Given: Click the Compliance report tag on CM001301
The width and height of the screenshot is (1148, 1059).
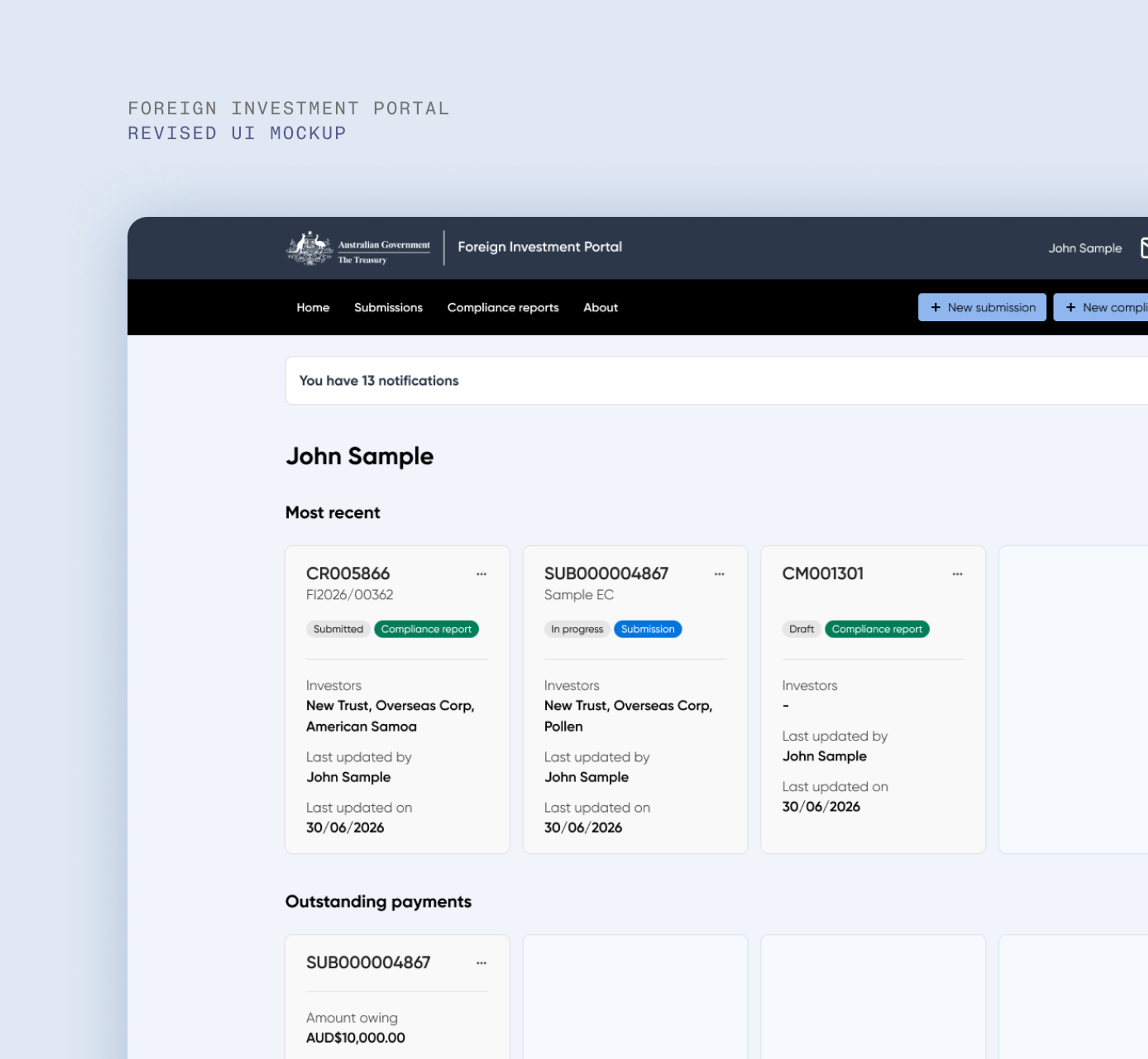Looking at the screenshot, I should tap(877, 629).
